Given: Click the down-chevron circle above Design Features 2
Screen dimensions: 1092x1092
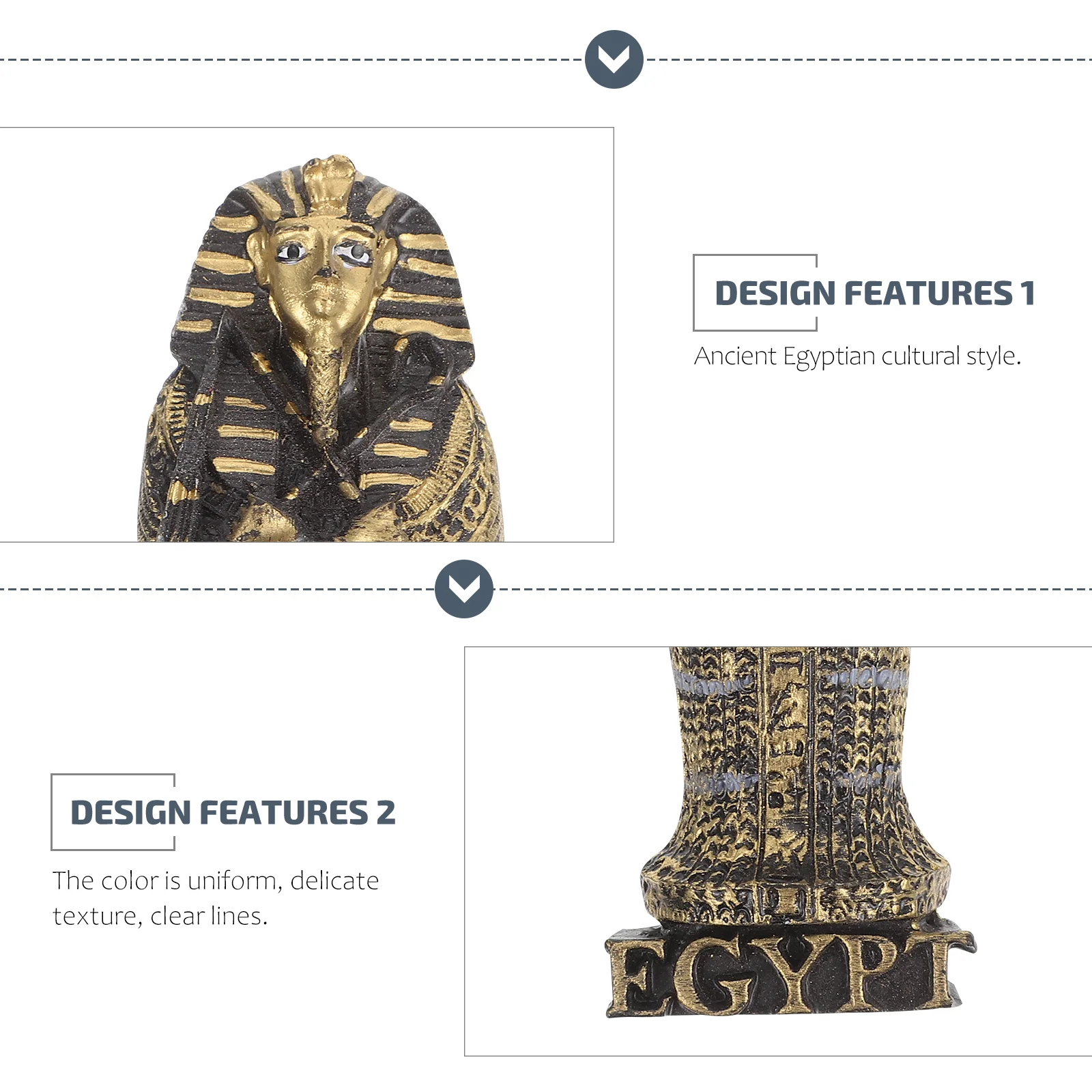Looking at the screenshot, I should (464, 589).
